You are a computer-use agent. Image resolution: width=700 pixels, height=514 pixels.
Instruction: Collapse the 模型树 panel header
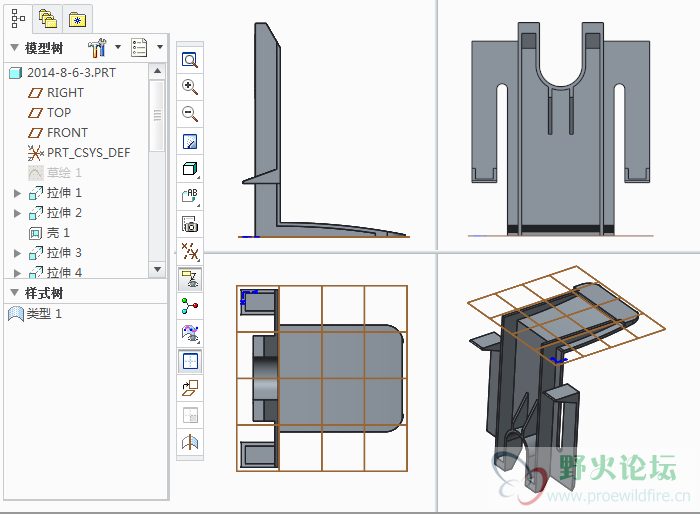tap(14, 47)
